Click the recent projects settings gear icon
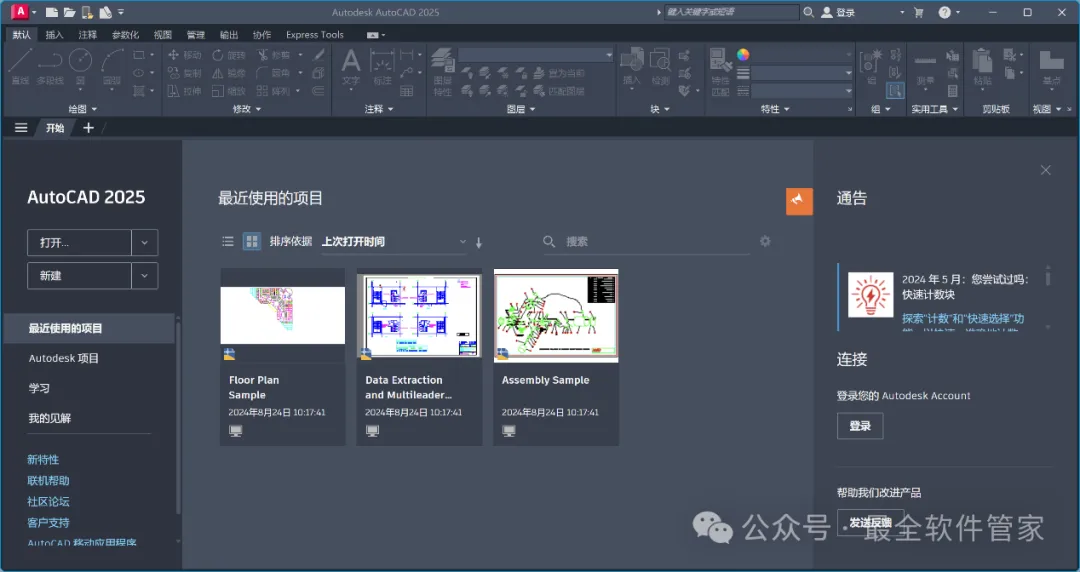This screenshot has width=1080, height=572. click(765, 241)
